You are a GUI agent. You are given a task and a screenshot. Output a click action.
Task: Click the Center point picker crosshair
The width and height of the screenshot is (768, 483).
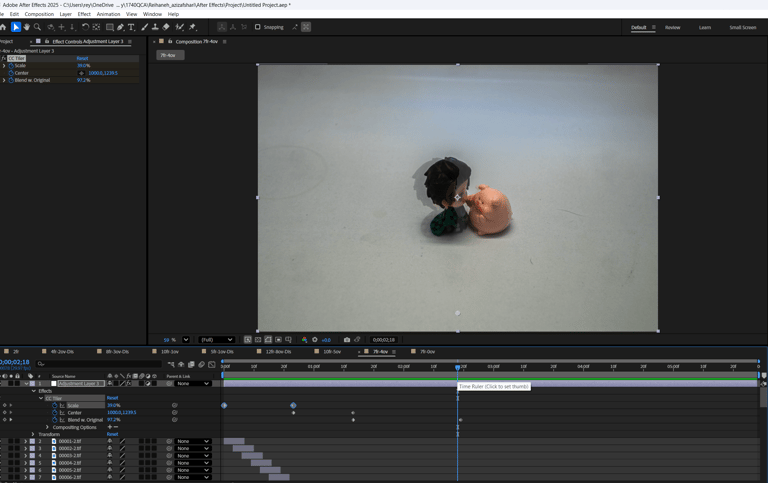(x=81, y=73)
